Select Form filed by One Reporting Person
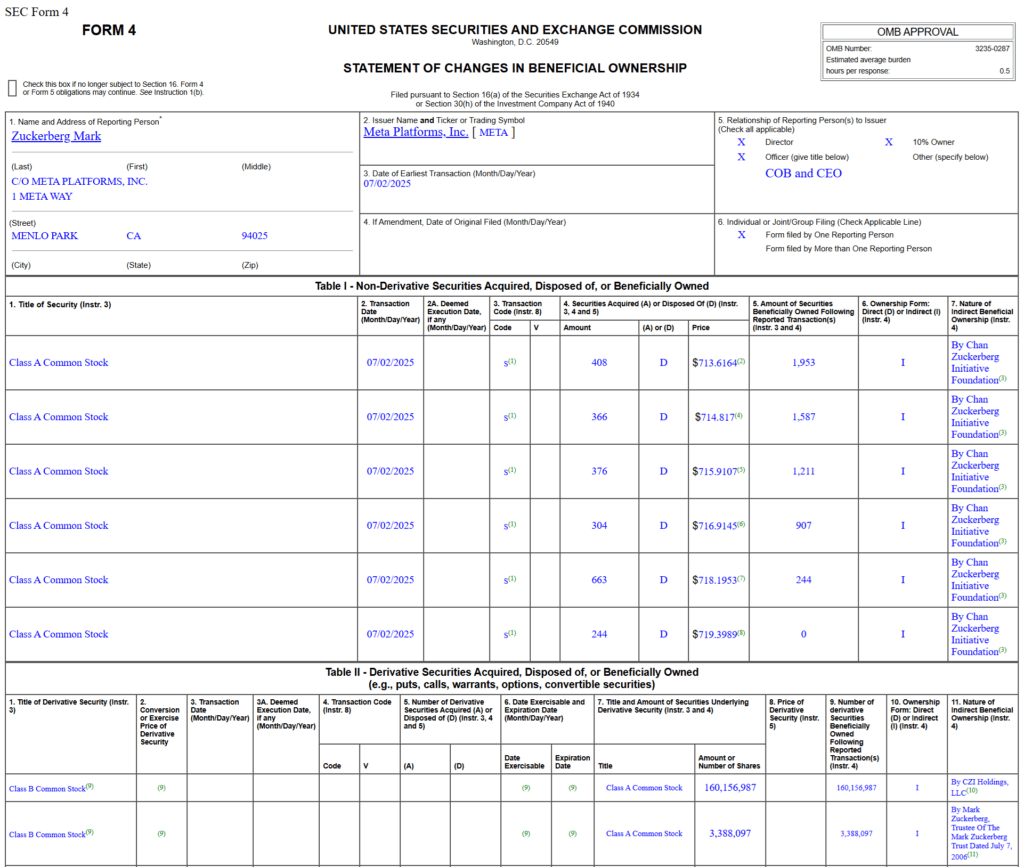The width and height of the screenshot is (1024, 867). coord(741,235)
